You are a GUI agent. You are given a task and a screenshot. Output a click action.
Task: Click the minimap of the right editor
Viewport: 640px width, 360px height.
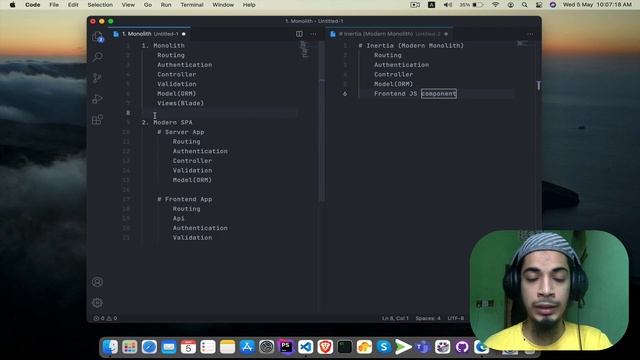521,43
